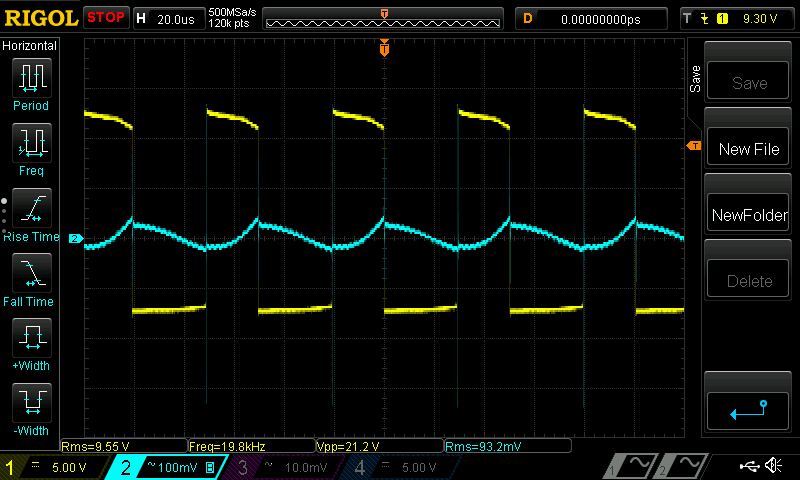Click the falling edge trigger icon
Screen dimensions: 800x480
[705, 19]
